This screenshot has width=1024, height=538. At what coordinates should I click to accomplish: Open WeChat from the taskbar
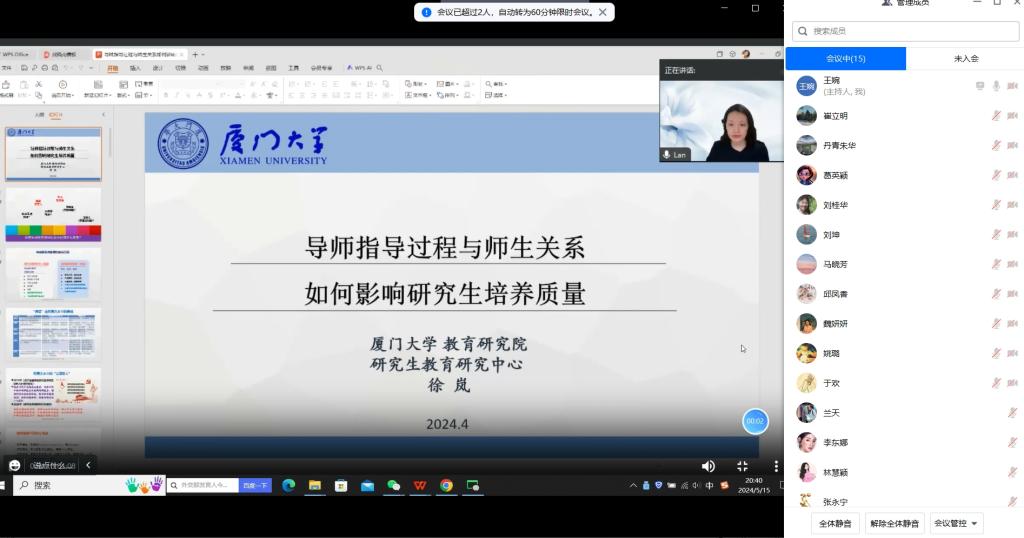pyautogui.click(x=394, y=485)
